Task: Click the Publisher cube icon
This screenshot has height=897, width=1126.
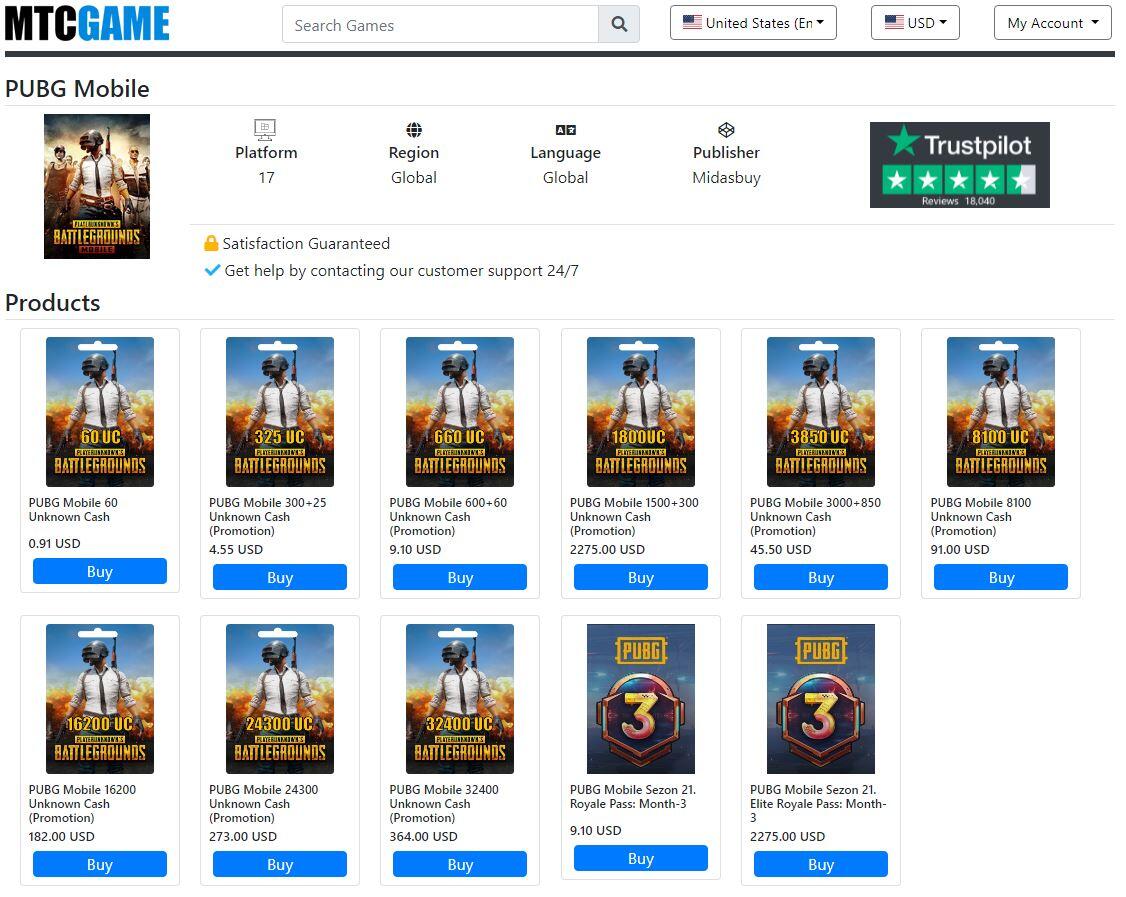Action: click(x=726, y=130)
